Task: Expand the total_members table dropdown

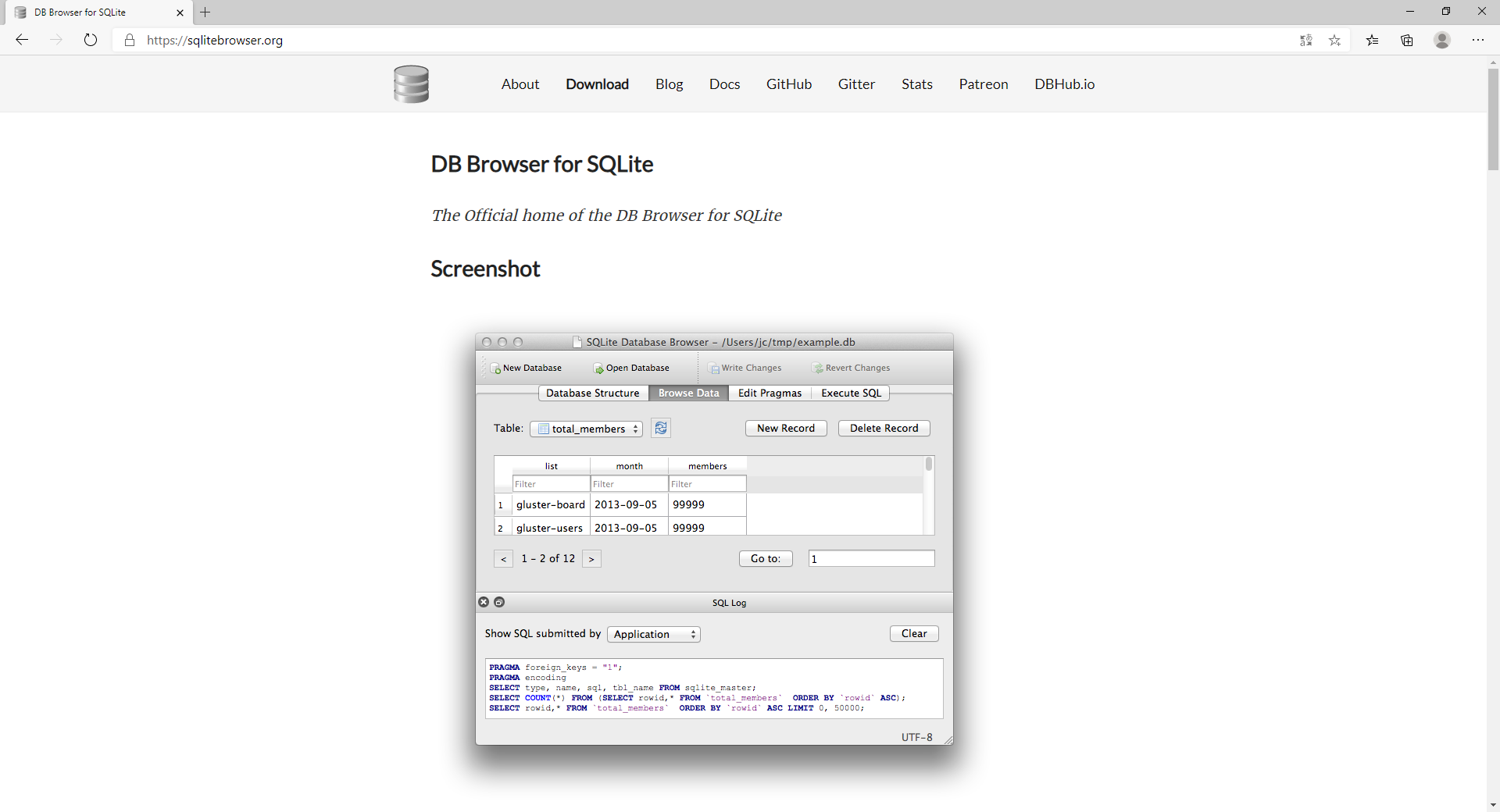Action: point(586,429)
